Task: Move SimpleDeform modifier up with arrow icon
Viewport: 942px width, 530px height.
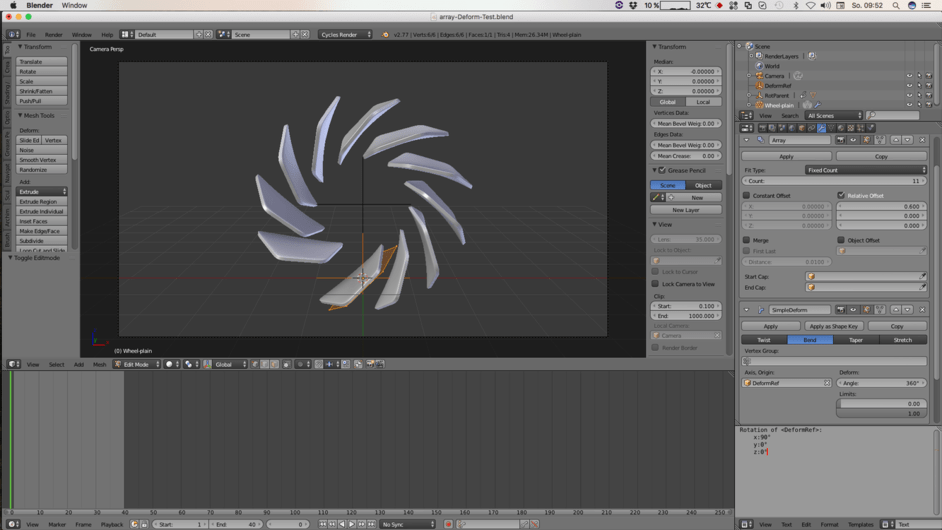Action: coord(895,310)
